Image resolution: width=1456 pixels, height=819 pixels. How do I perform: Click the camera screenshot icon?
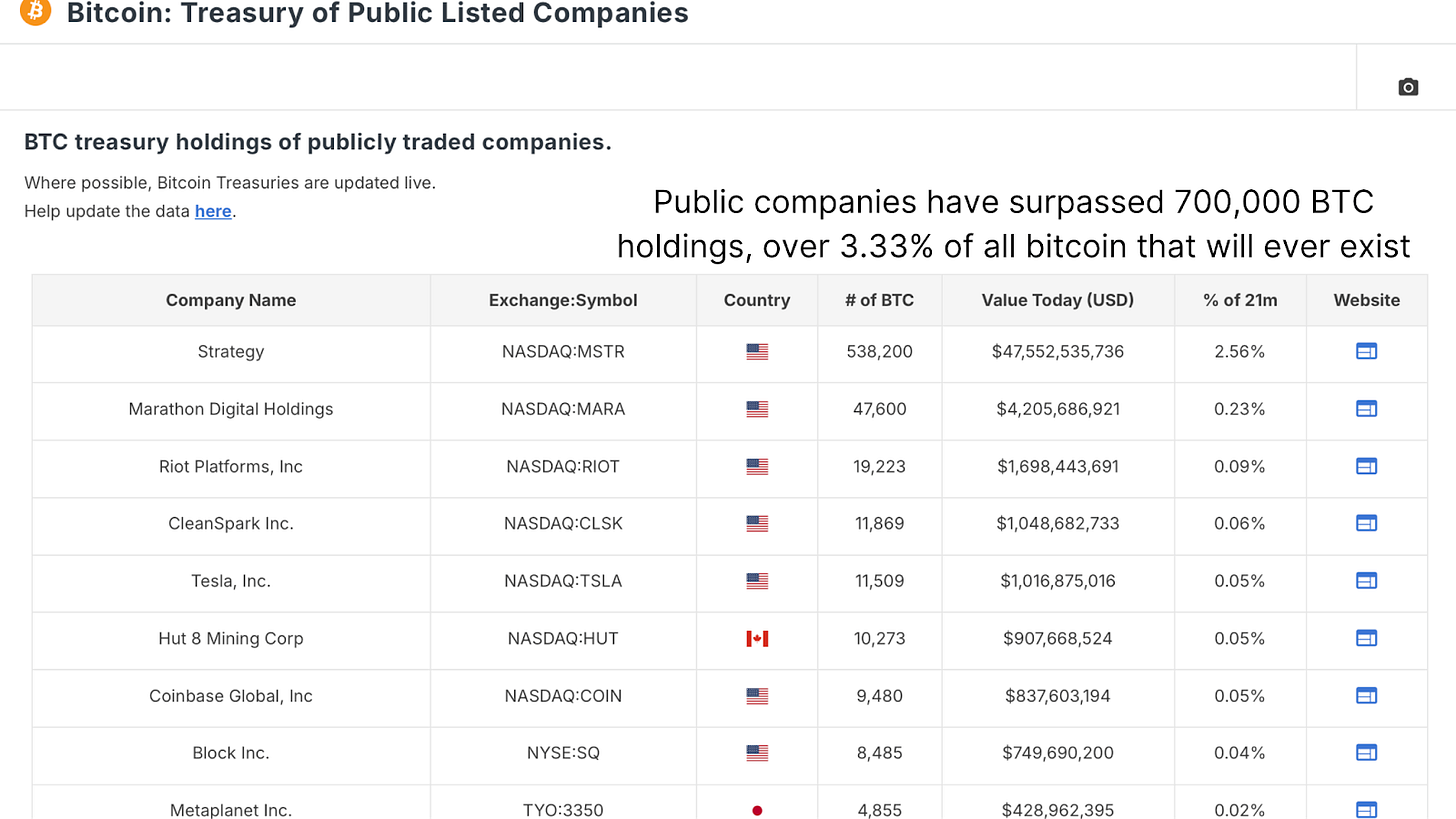pyautogui.click(x=1408, y=87)
